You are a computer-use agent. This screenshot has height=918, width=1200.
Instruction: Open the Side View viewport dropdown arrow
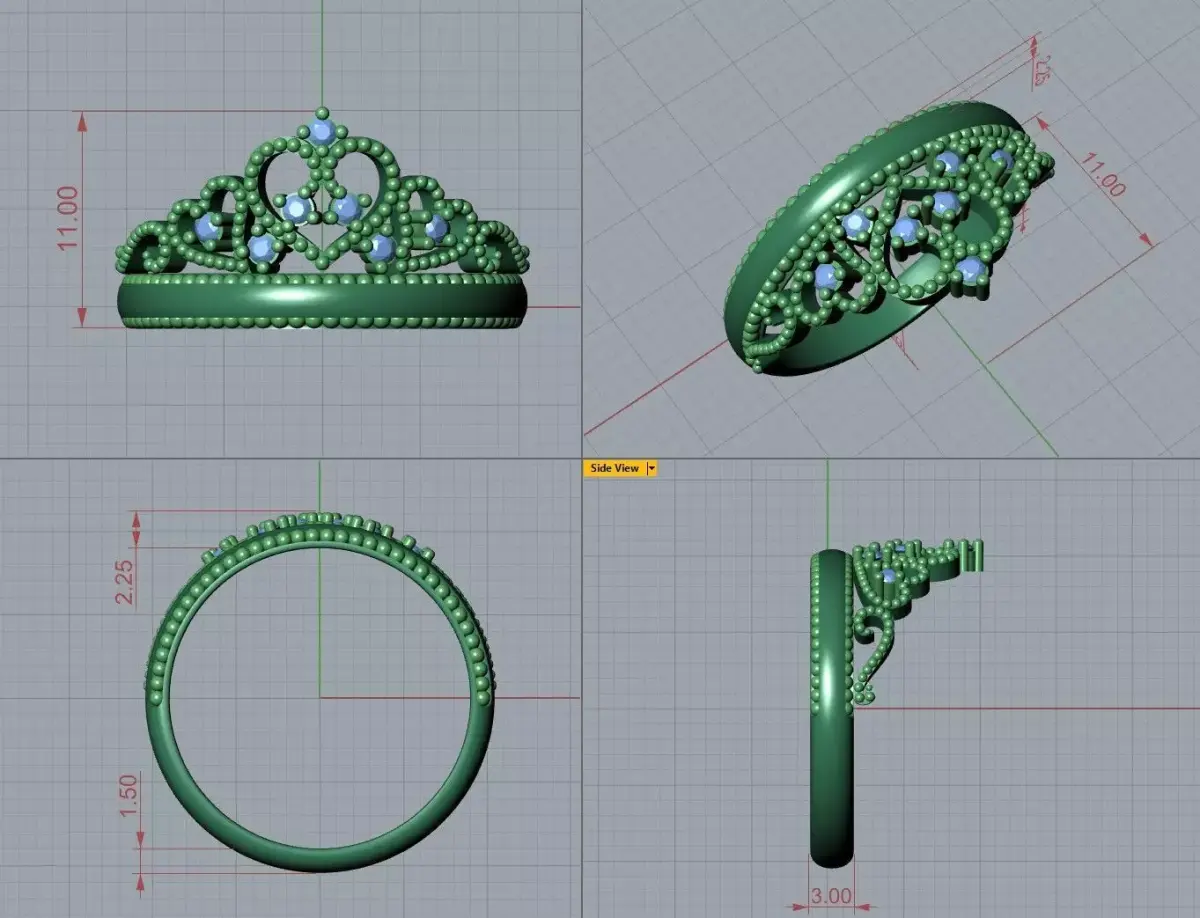pyautogui.click(x=652, y=468)
